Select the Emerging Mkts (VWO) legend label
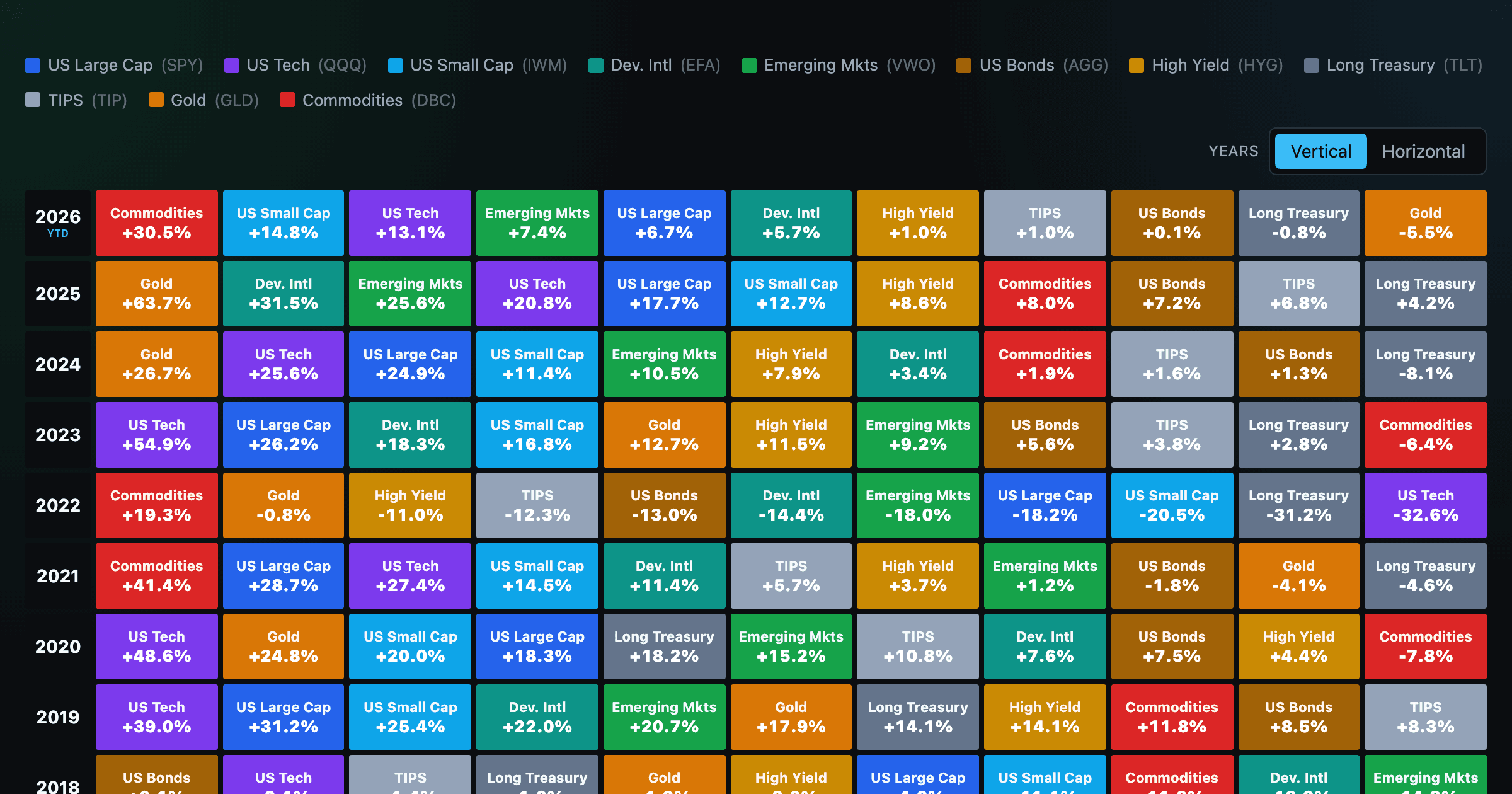 point(850,66)
